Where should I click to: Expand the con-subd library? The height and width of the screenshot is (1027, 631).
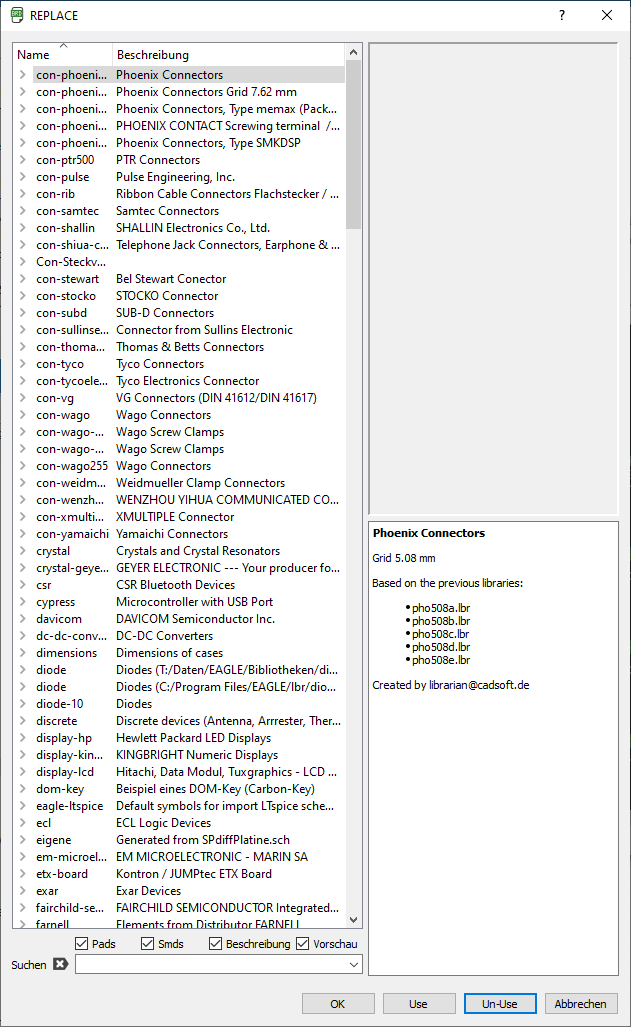coord(22,313)
